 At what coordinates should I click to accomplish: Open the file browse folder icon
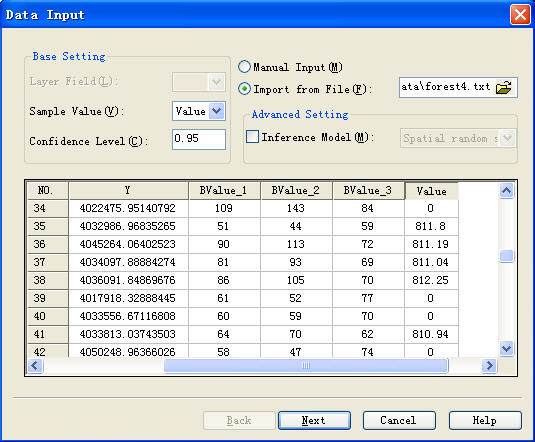click(504, 88)
